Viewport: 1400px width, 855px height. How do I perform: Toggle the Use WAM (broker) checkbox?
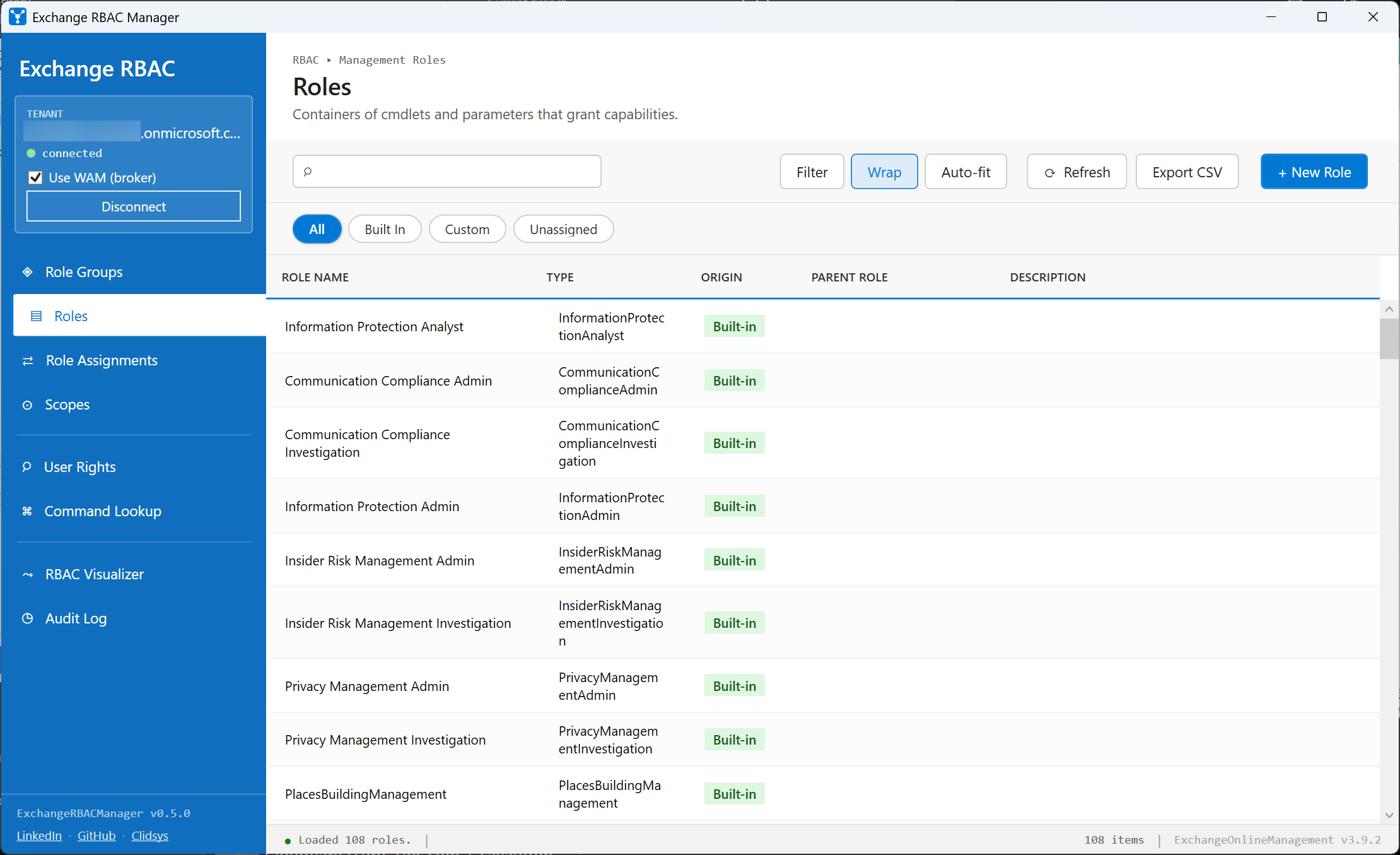[35, 177]
